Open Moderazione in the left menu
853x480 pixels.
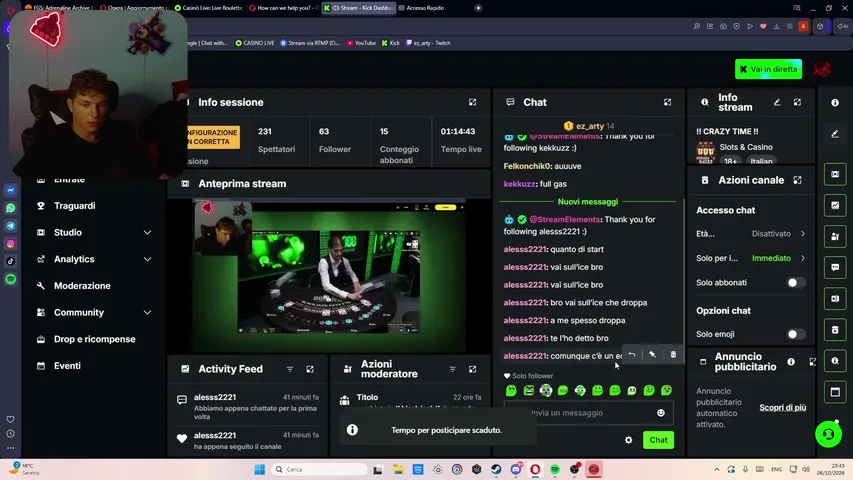[82, 286]
